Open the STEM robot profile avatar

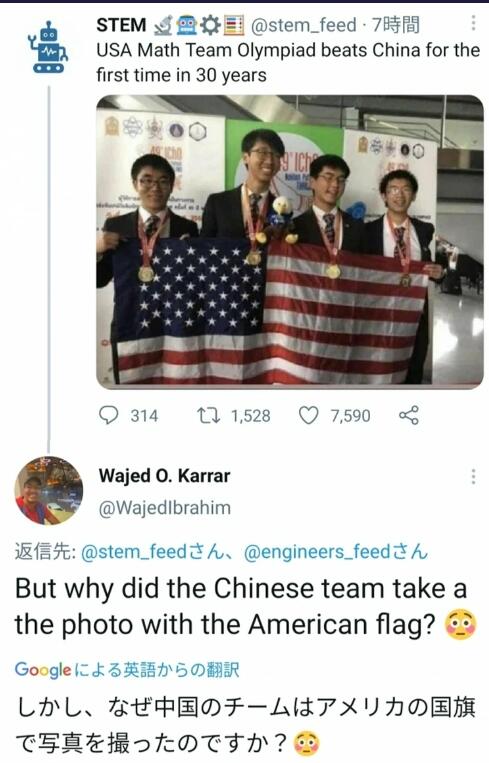pyautogui.click(x=48, y=47)
